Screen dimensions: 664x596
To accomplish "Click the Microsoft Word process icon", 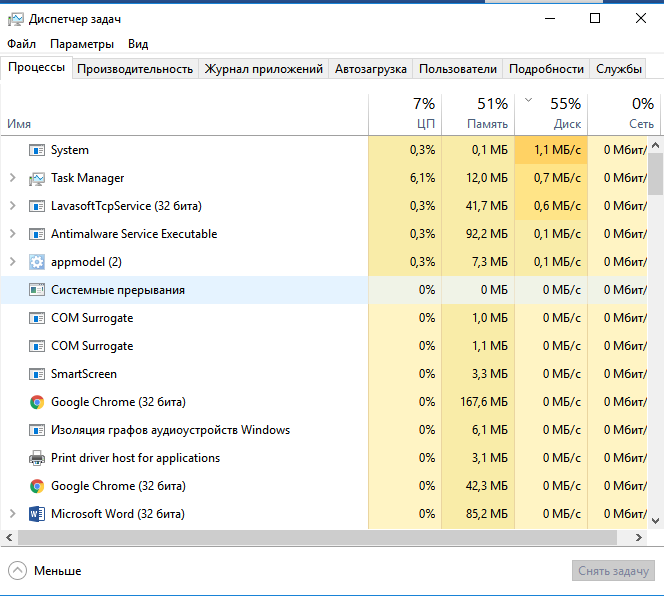I will coord(37,514).
